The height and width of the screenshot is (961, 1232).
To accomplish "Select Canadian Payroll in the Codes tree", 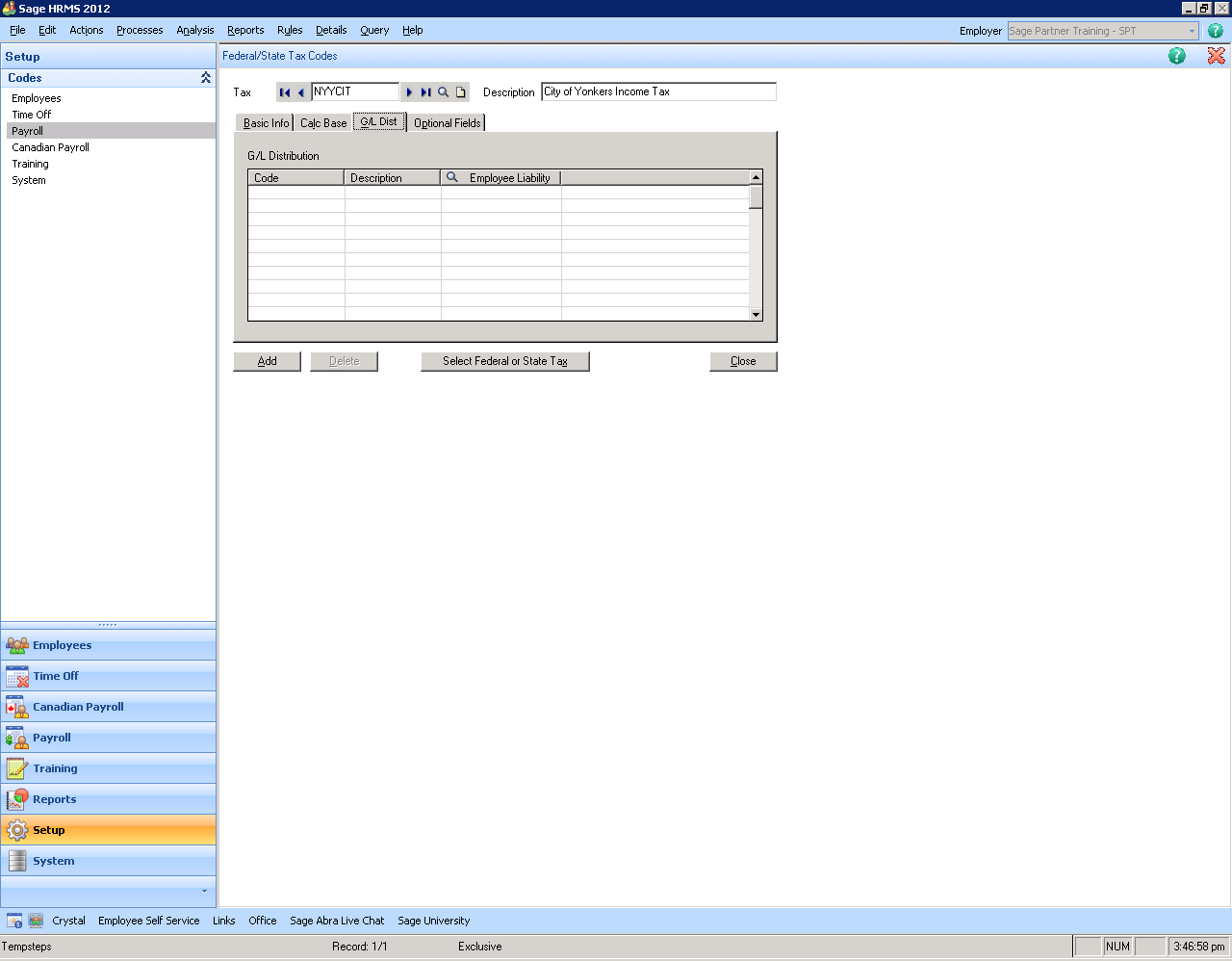I will pyautogui.click(x=50, y=147).
